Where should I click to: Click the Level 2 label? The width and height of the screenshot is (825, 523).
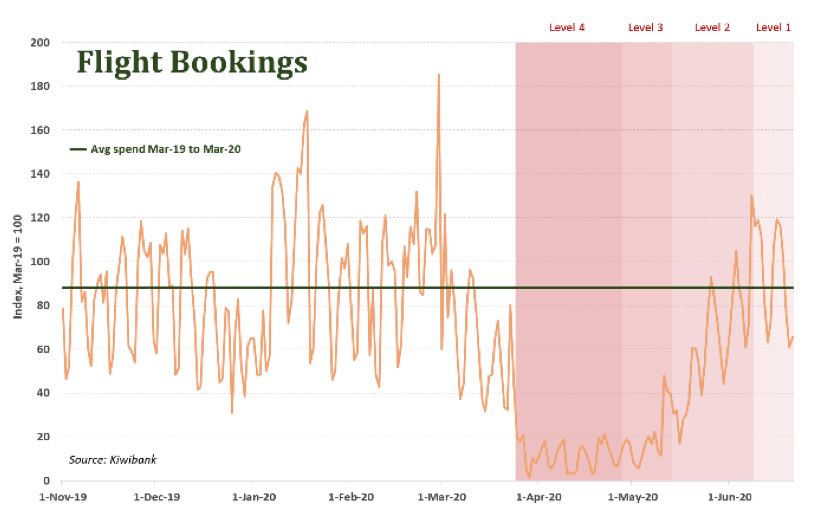click(x=712, y=27)
